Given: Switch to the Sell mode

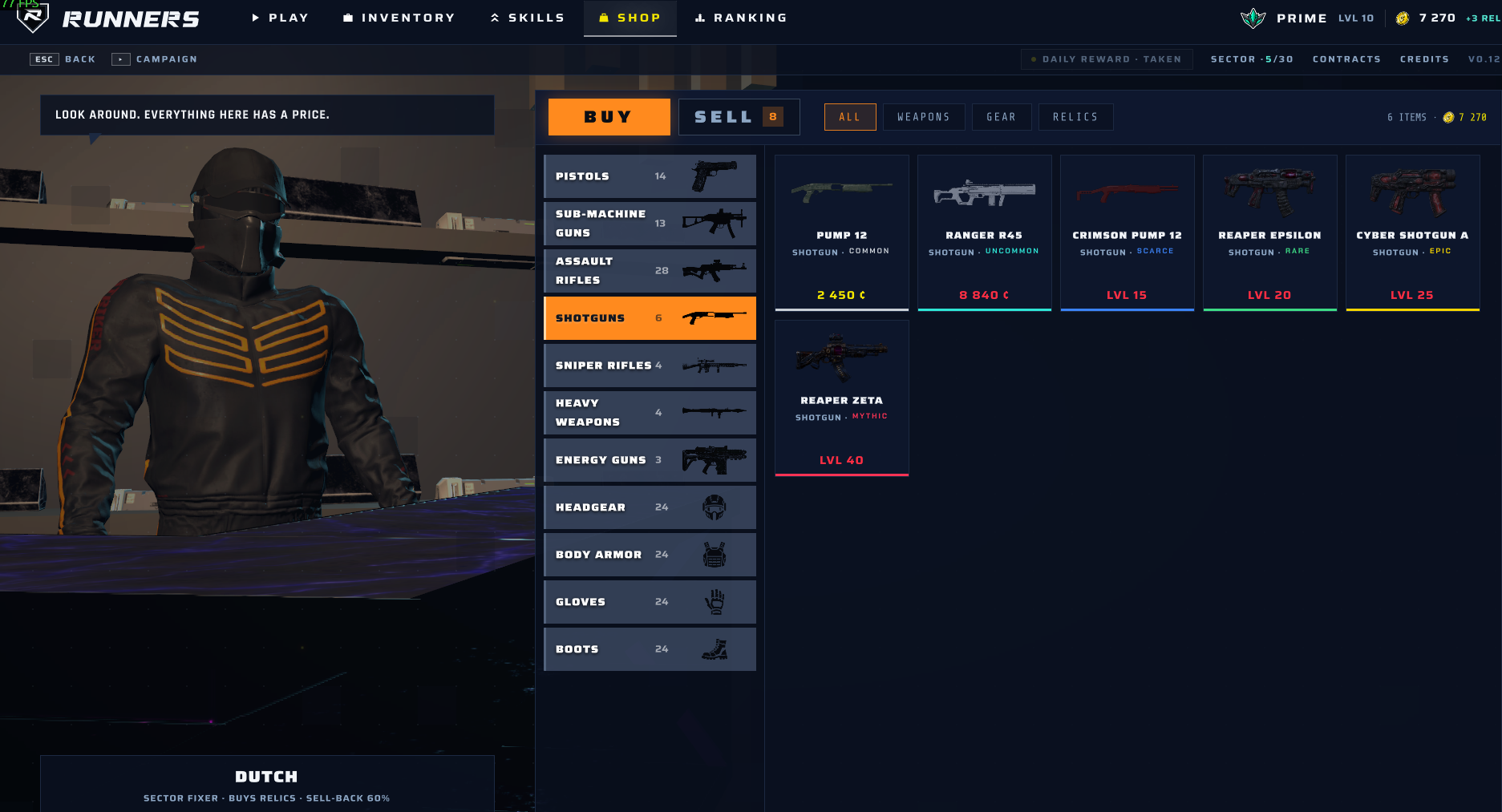Looking at the screenshot, I should pos(739,117).
